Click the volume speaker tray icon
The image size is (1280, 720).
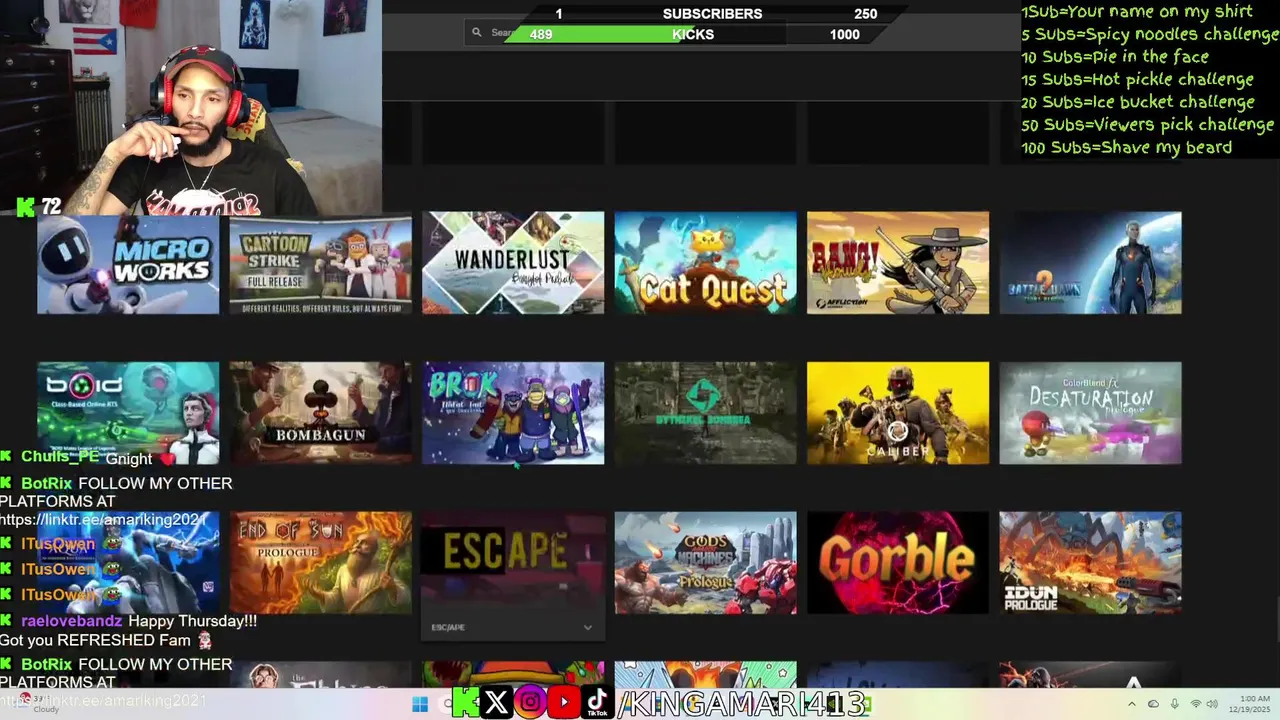pyautogui.click(x=1214, y=704)
